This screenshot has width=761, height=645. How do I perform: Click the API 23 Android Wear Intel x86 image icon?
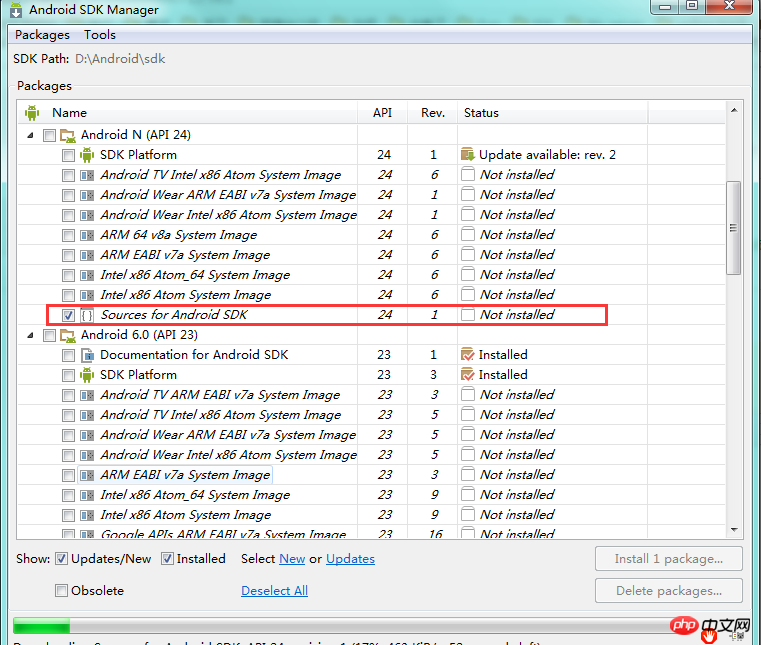[x=87, y=455]
